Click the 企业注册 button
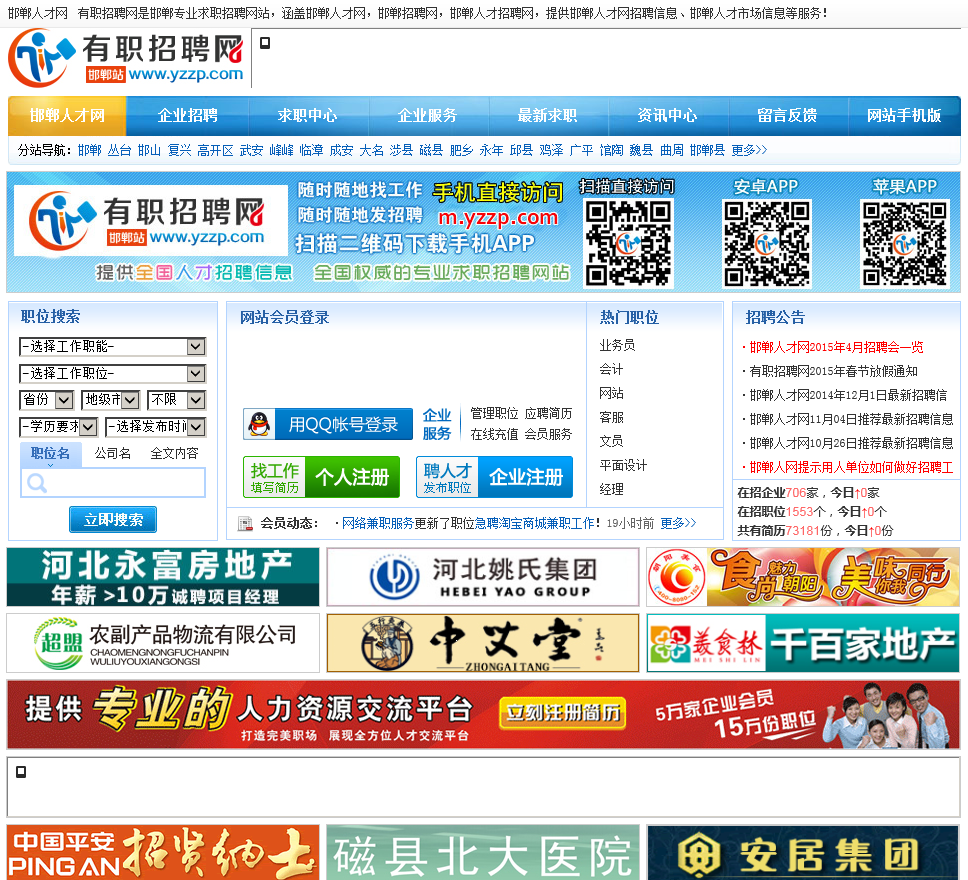 (494, 477)
